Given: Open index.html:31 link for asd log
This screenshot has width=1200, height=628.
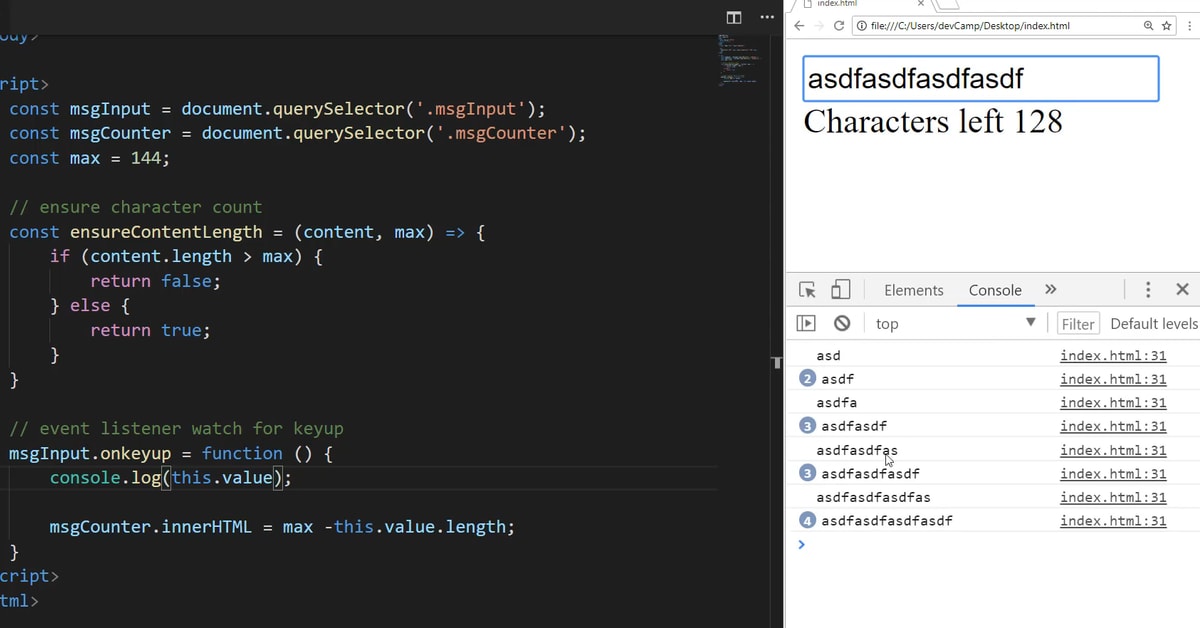Looking at the screenshot, I should 1113,355.
